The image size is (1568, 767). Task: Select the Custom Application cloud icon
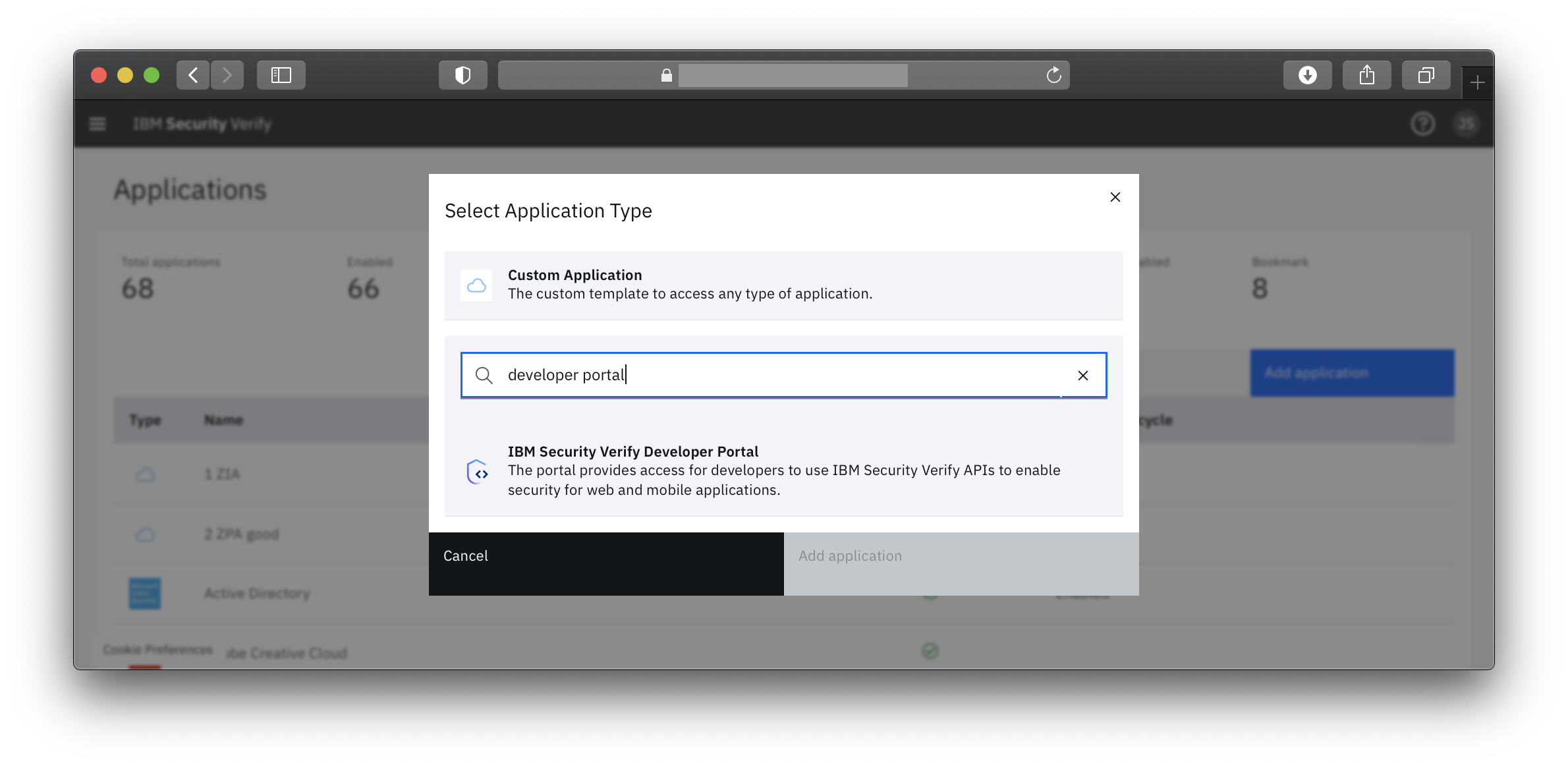tap(476, 285)
